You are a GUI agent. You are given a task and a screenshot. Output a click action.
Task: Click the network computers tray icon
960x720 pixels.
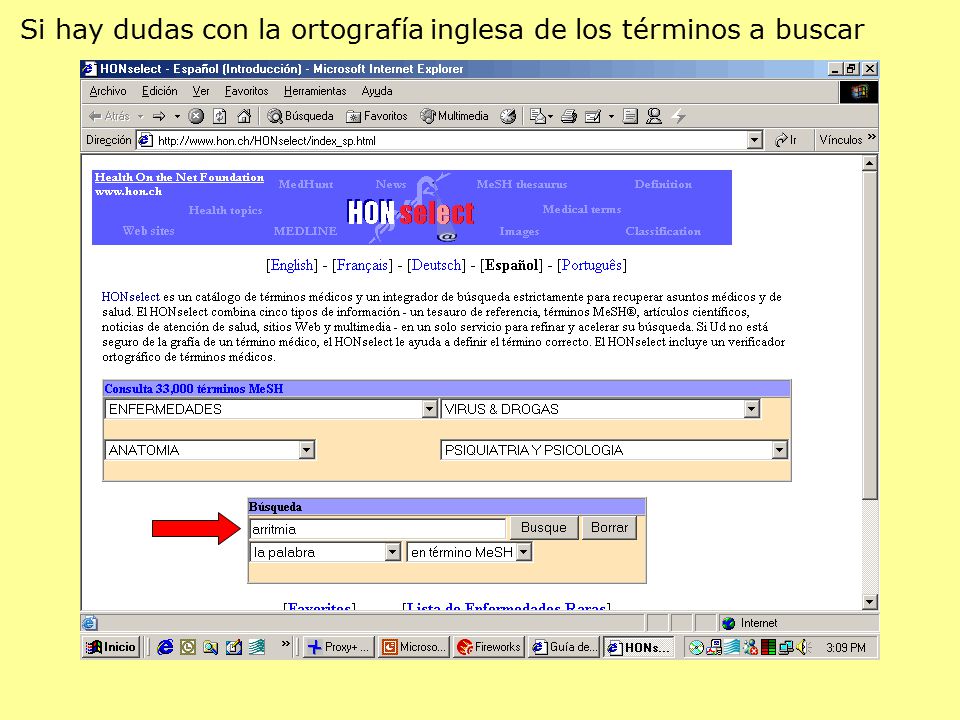(x=786, y=647)
